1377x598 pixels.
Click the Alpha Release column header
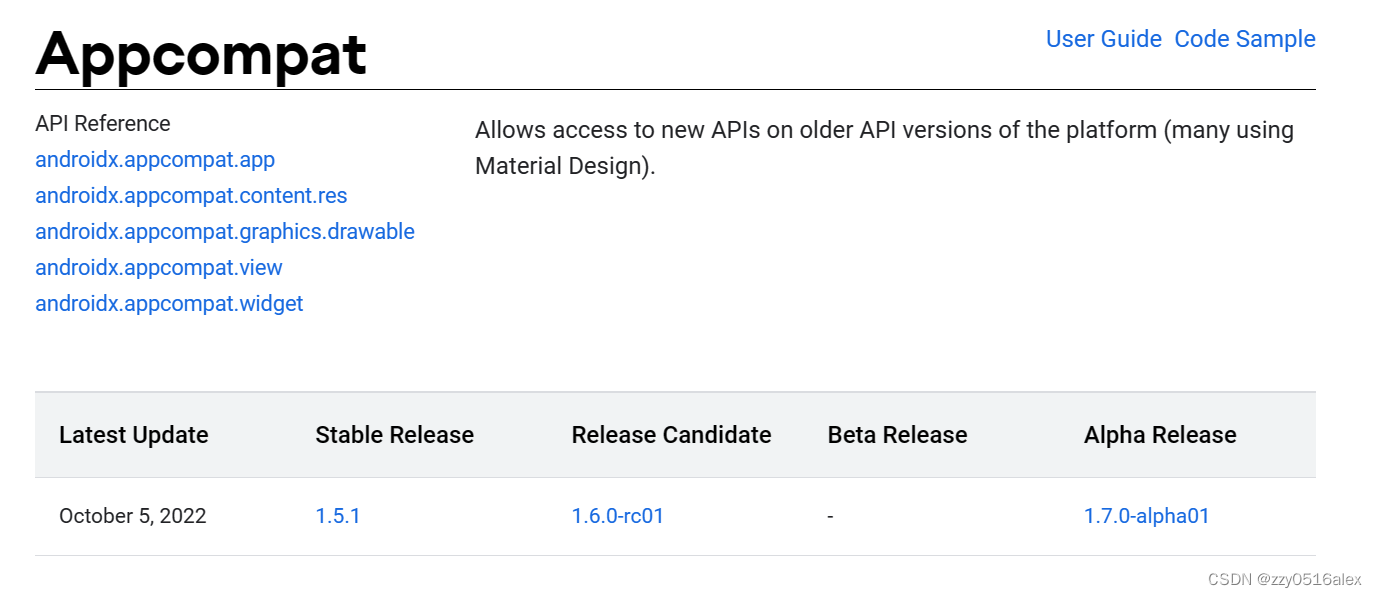pyautogui.click(x=1160, y=435)
